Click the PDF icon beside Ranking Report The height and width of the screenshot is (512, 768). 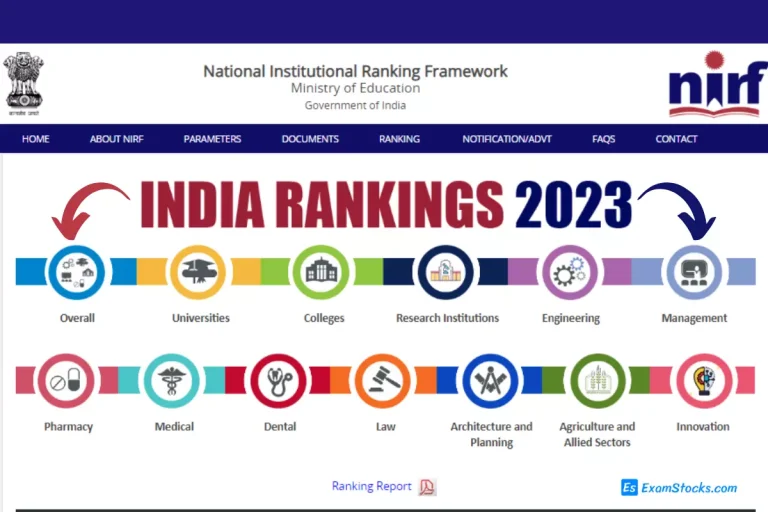(427, 487)
